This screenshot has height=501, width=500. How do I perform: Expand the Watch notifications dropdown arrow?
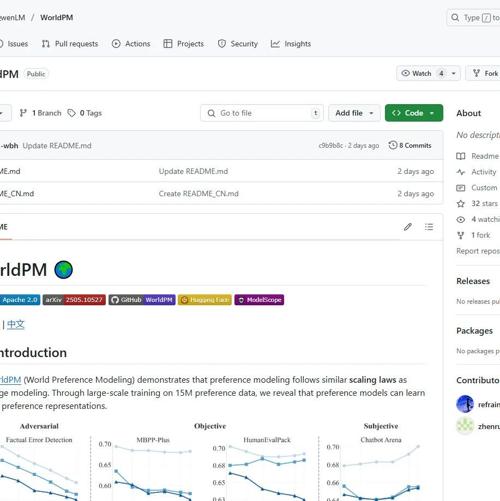tap(454, 73)
